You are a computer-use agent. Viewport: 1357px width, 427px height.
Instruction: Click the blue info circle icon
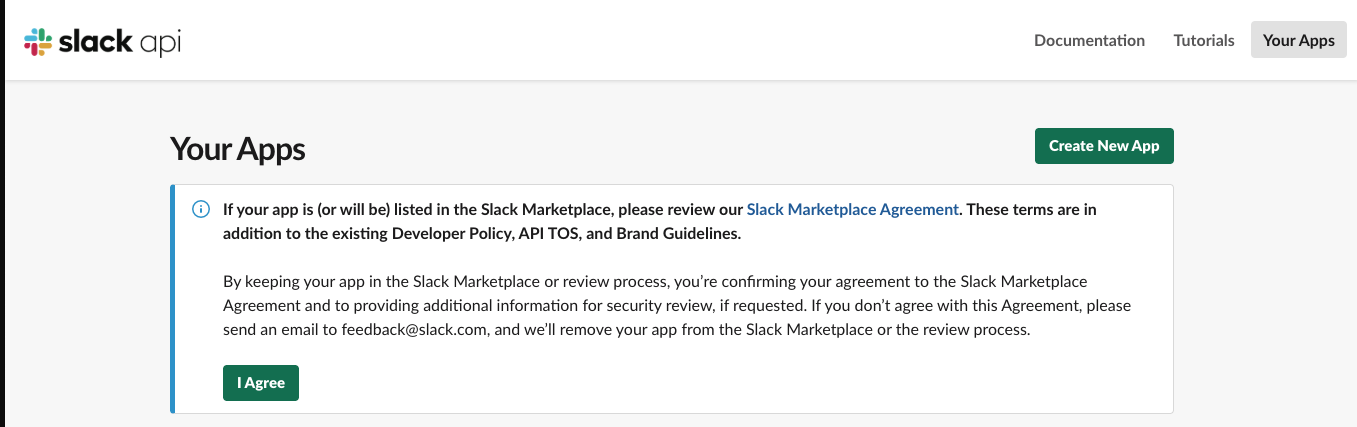pos(201,209)
